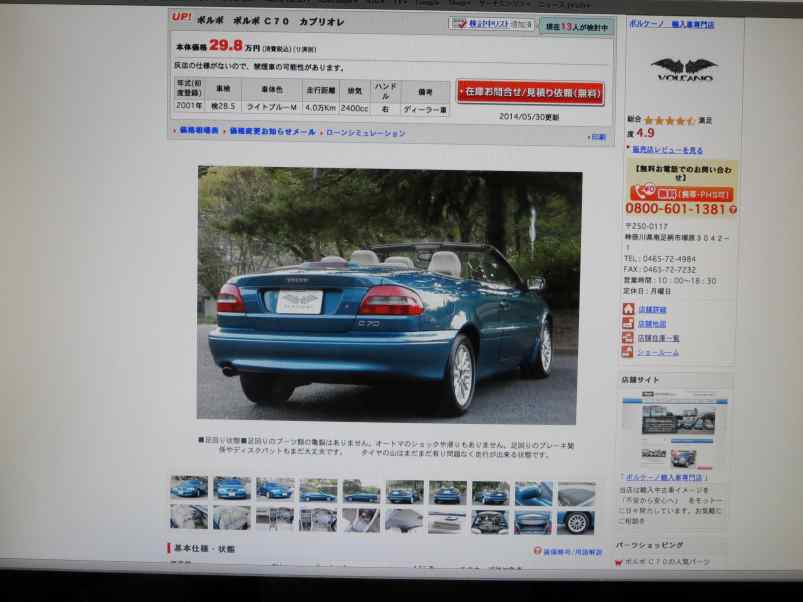This screenshot has width=803, height=602.
Task: Select tenth top-row soft-top cover thumbnail
Action: click(x=576, y=493)
